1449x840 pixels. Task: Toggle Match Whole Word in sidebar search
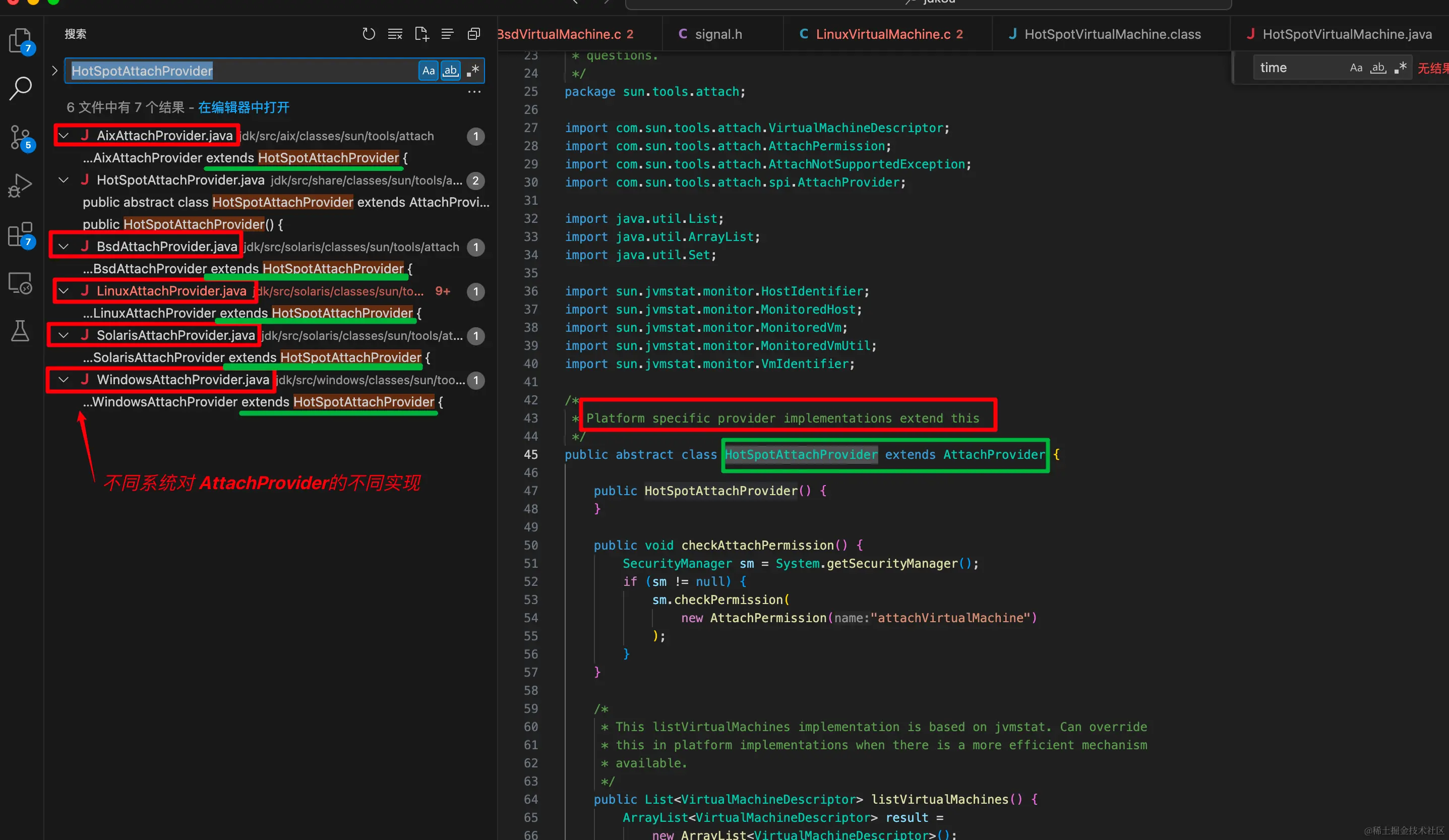point(450,71)
